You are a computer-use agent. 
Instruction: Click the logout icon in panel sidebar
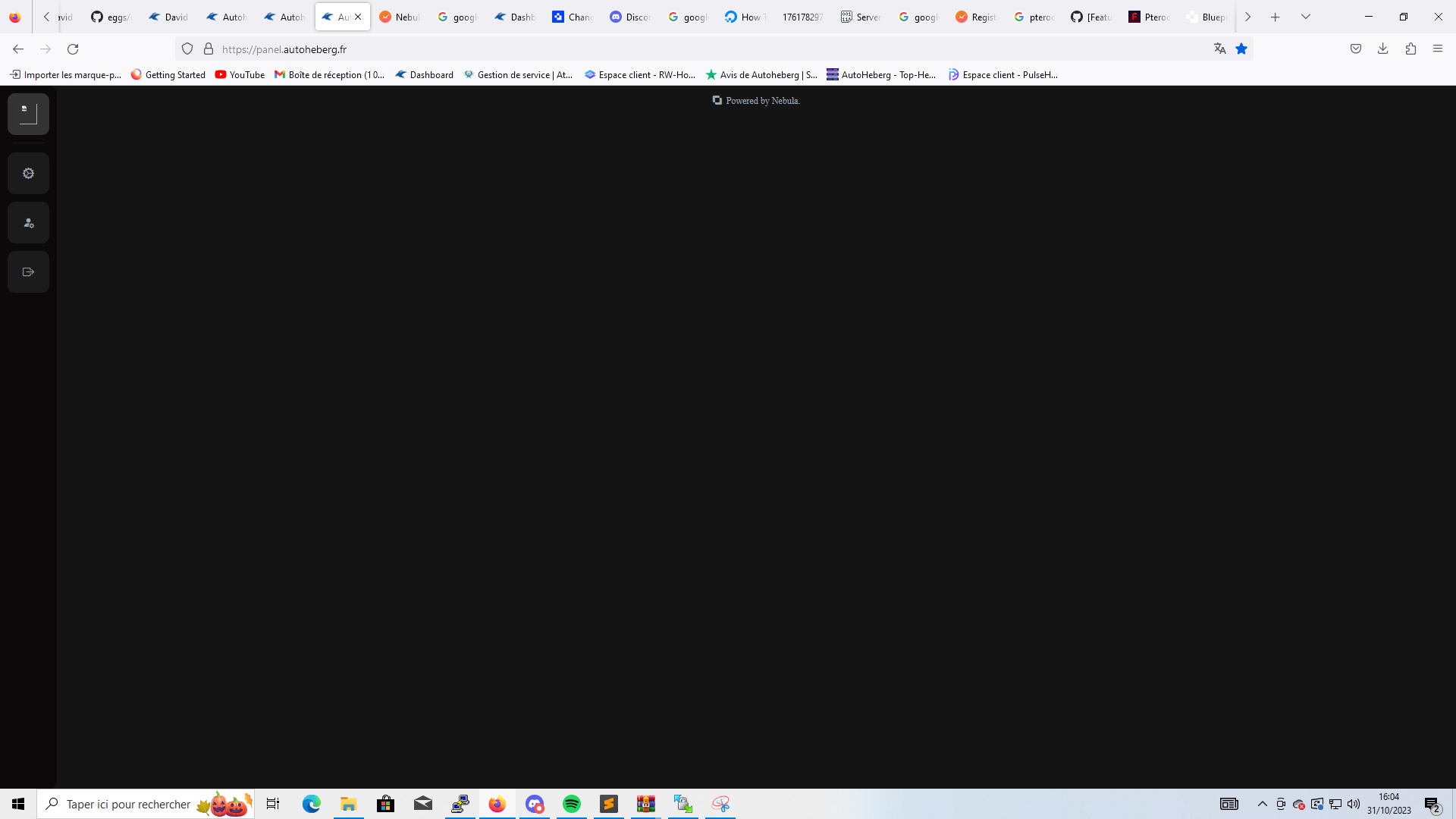[x=28, y=272]
